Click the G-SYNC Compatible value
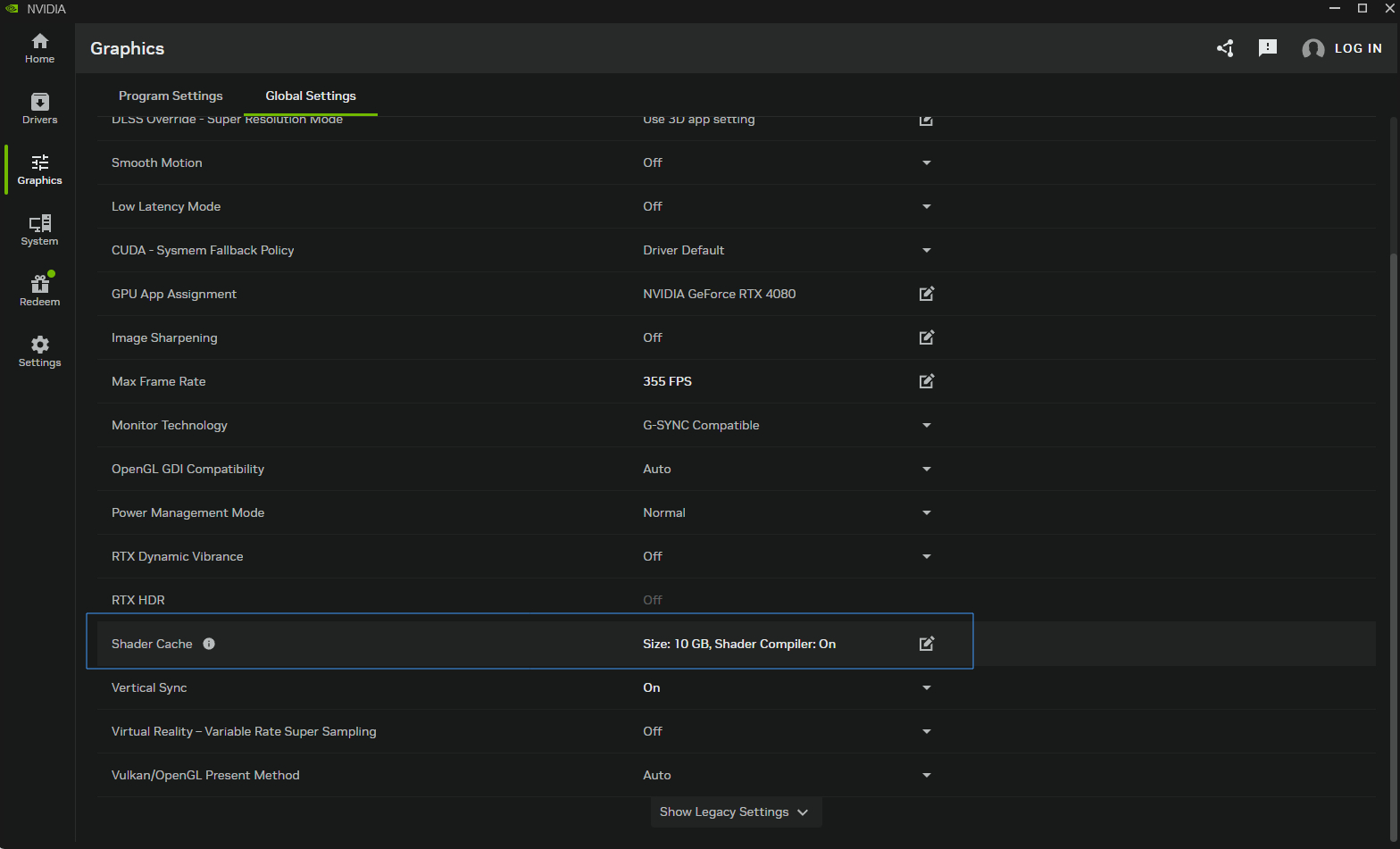Image resolution: width=1400 pixels, height=849 pixels. click(701, 425)
